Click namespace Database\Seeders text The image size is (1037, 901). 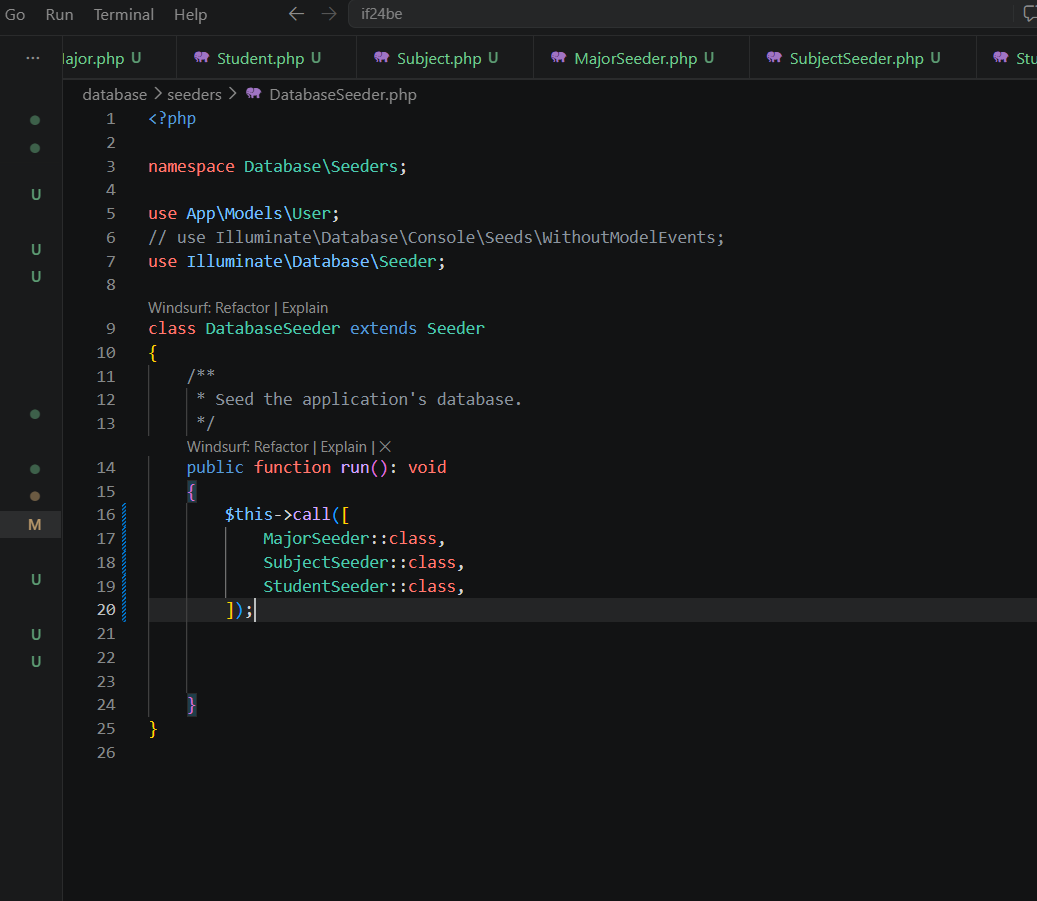tap(277, 166)
